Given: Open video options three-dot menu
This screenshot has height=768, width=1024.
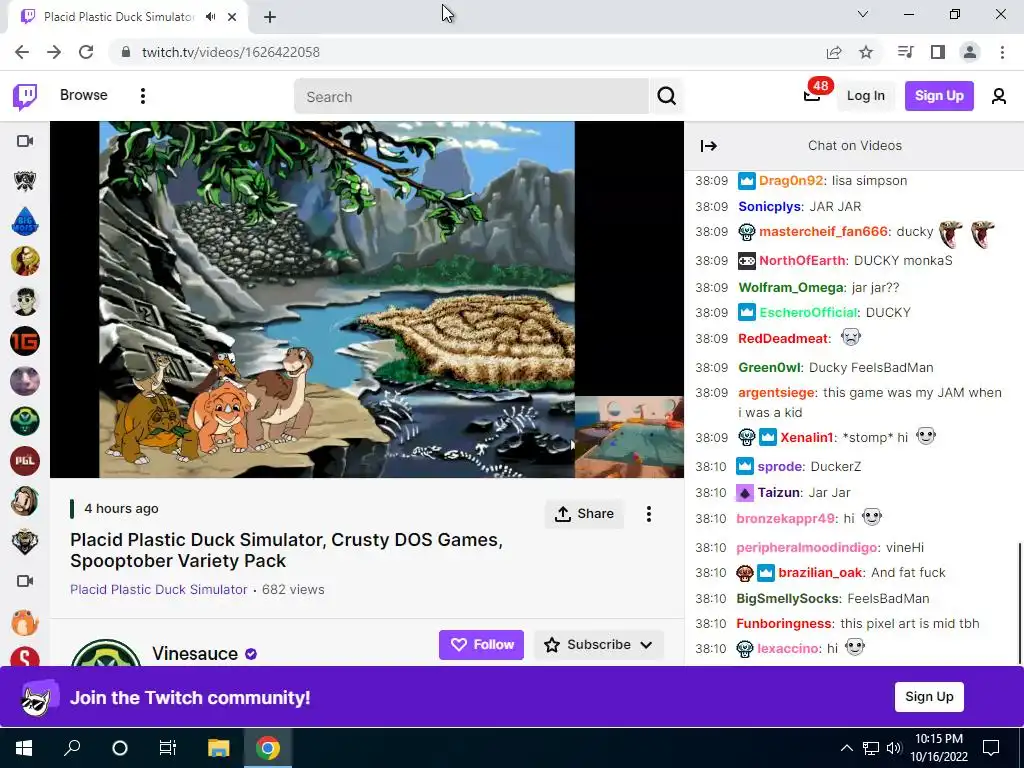Looking at the screenshot, I should 648,514.
